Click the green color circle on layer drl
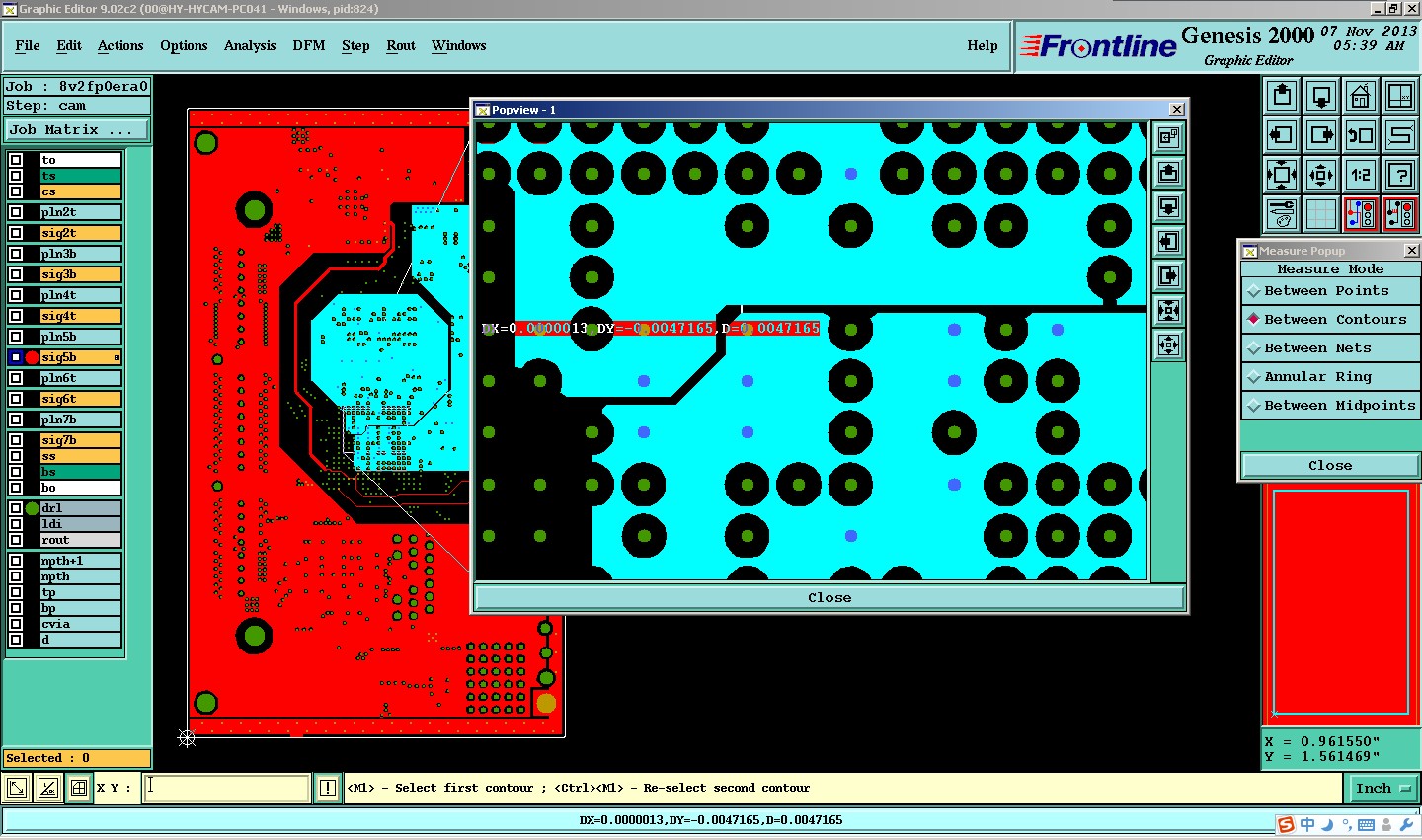Screen dimensions: 1422x840 [32, 508]
